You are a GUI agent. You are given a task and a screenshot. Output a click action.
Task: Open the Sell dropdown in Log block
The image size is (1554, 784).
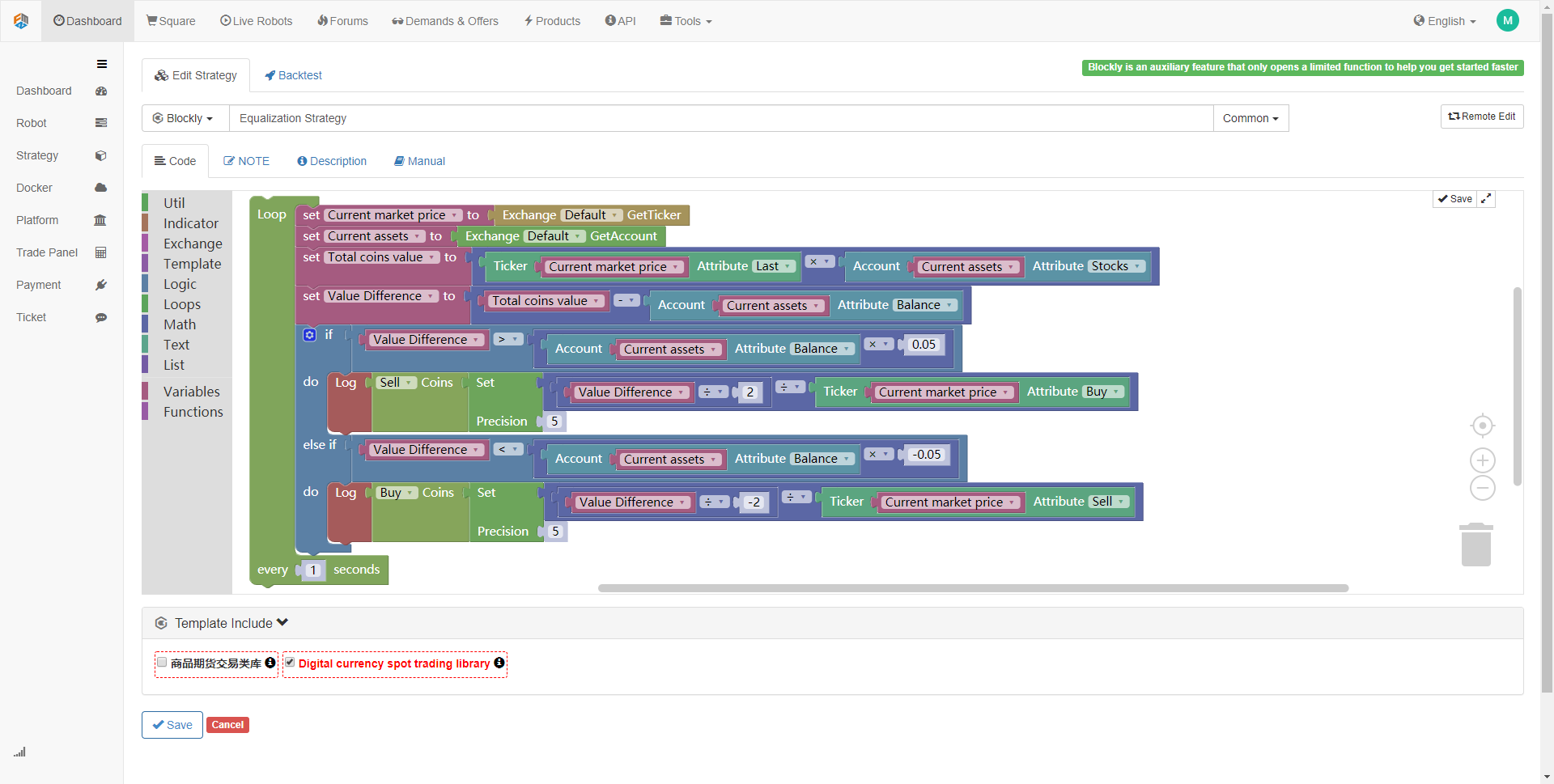click(397, 383)
